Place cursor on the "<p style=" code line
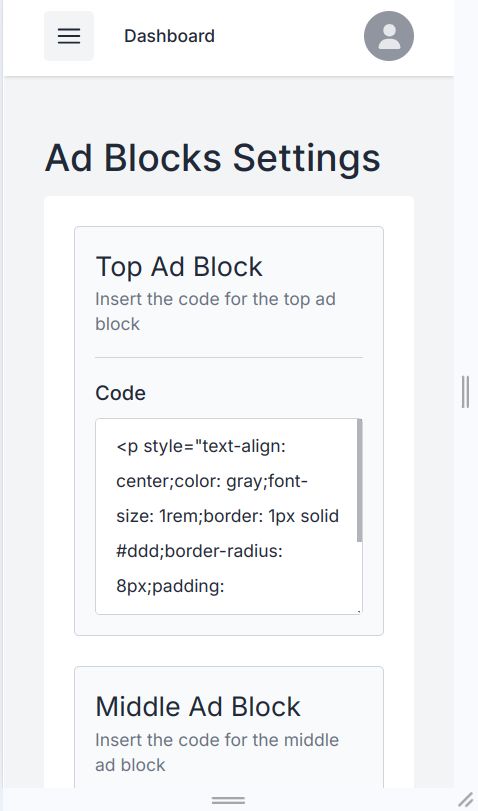The height and width of the screenshot is (811, 478). click(x=201, y=446)
